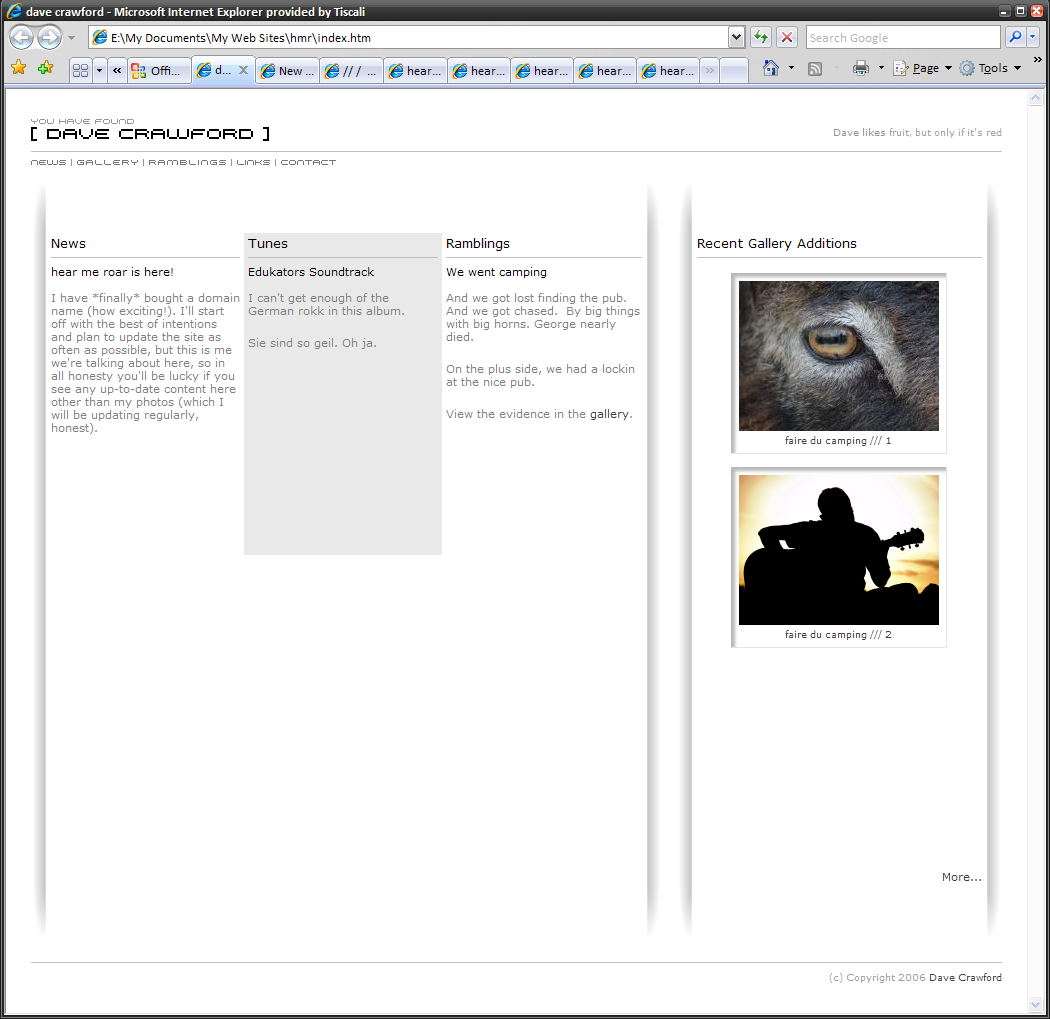Click the More... gallery link
Screen dimensions: 1050x1019
coord(962,877)
